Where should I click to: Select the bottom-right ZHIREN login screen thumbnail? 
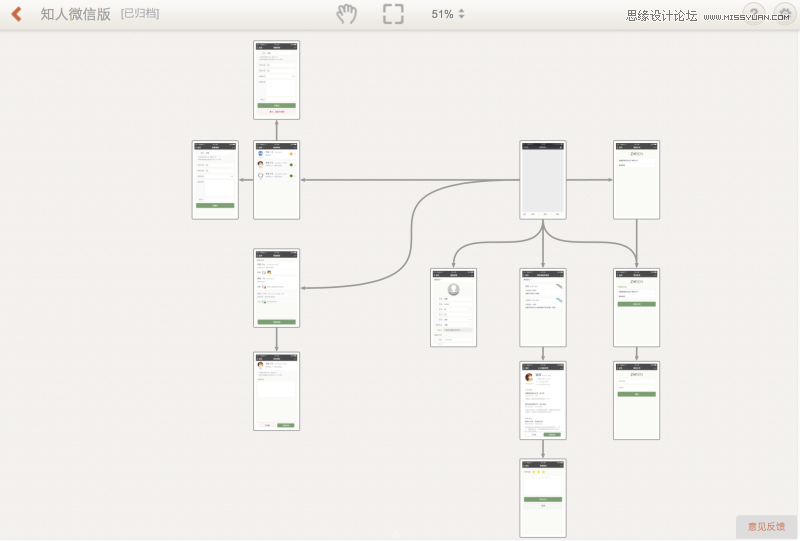click(636, 401)
